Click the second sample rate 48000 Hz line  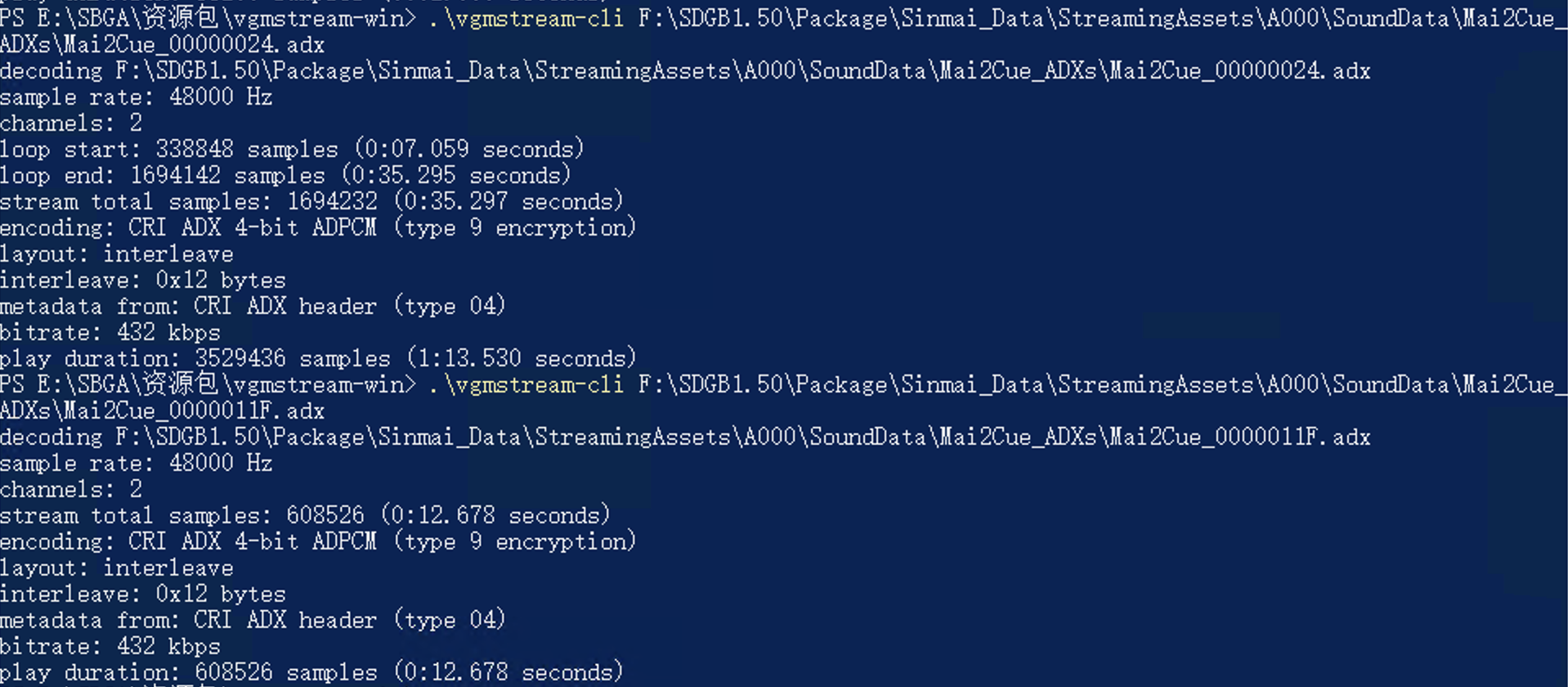(x=136, y=463)
